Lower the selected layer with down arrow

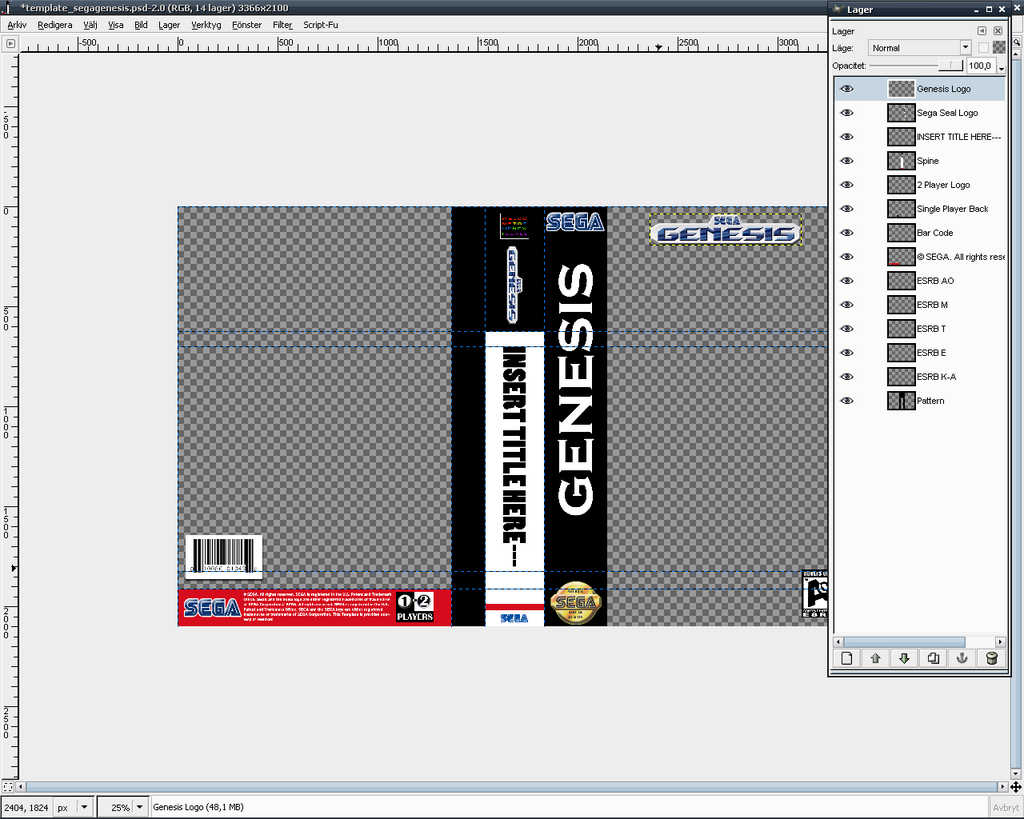tap(904, 658)
